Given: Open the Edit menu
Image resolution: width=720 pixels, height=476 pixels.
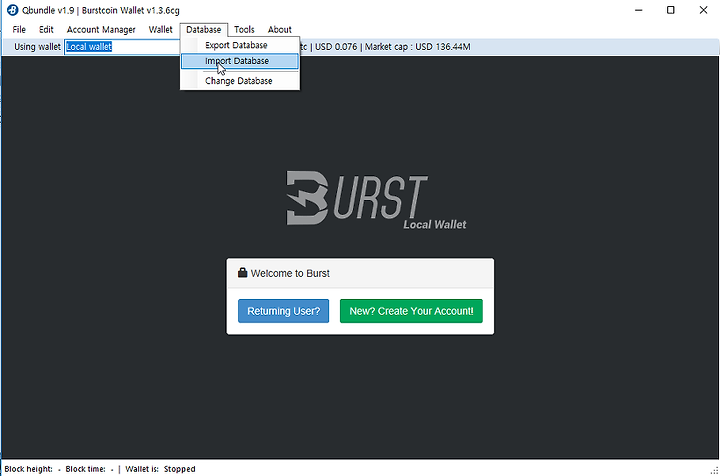Looking at the screenshot, I should pos(46,29).
